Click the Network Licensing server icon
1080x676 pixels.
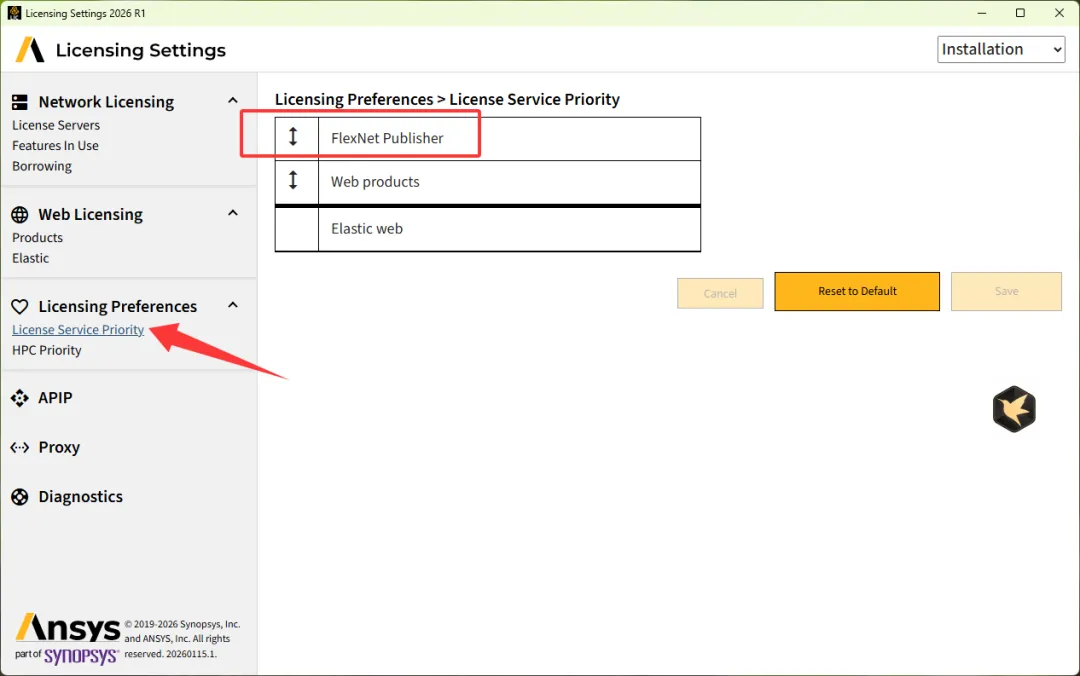(20, 102)
